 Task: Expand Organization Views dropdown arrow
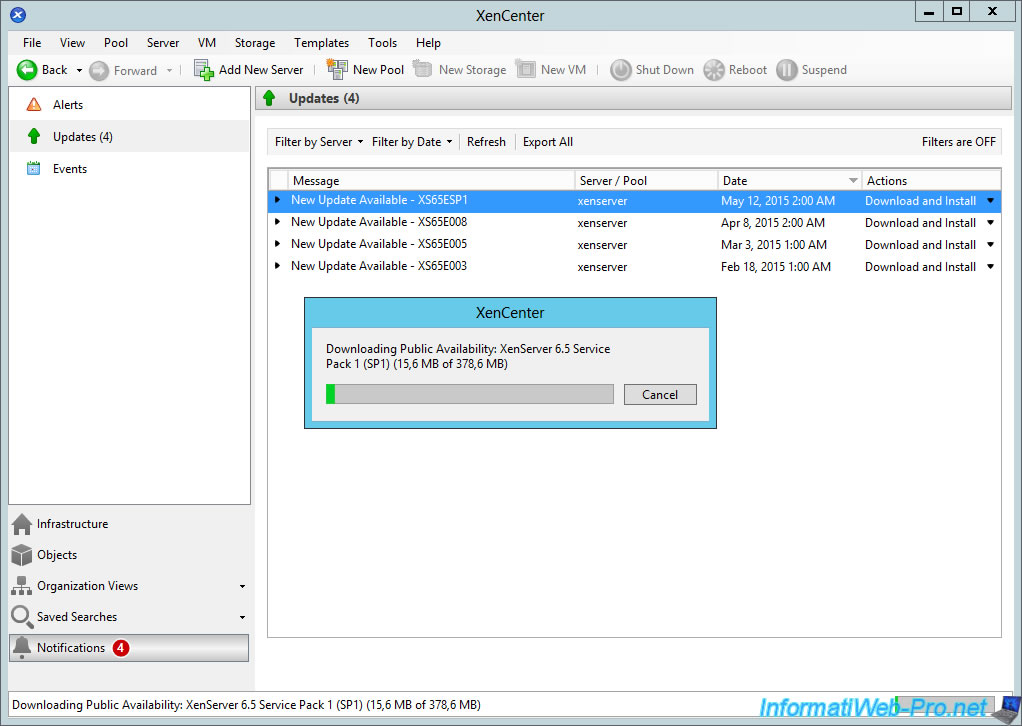(242, 587)
